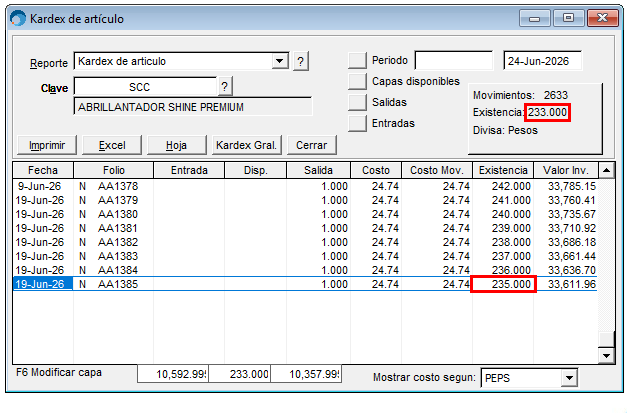The image size is (627, 413).
Task: Click the Kardex app icon in title bar
Action: [18, 18]
